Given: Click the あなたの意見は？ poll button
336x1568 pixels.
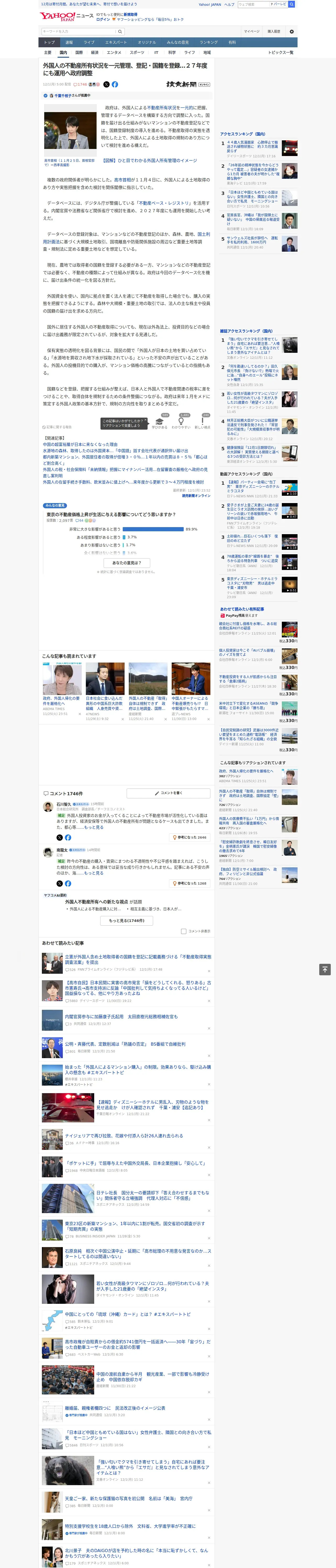Looking at the screenshot, I should 127,563.
